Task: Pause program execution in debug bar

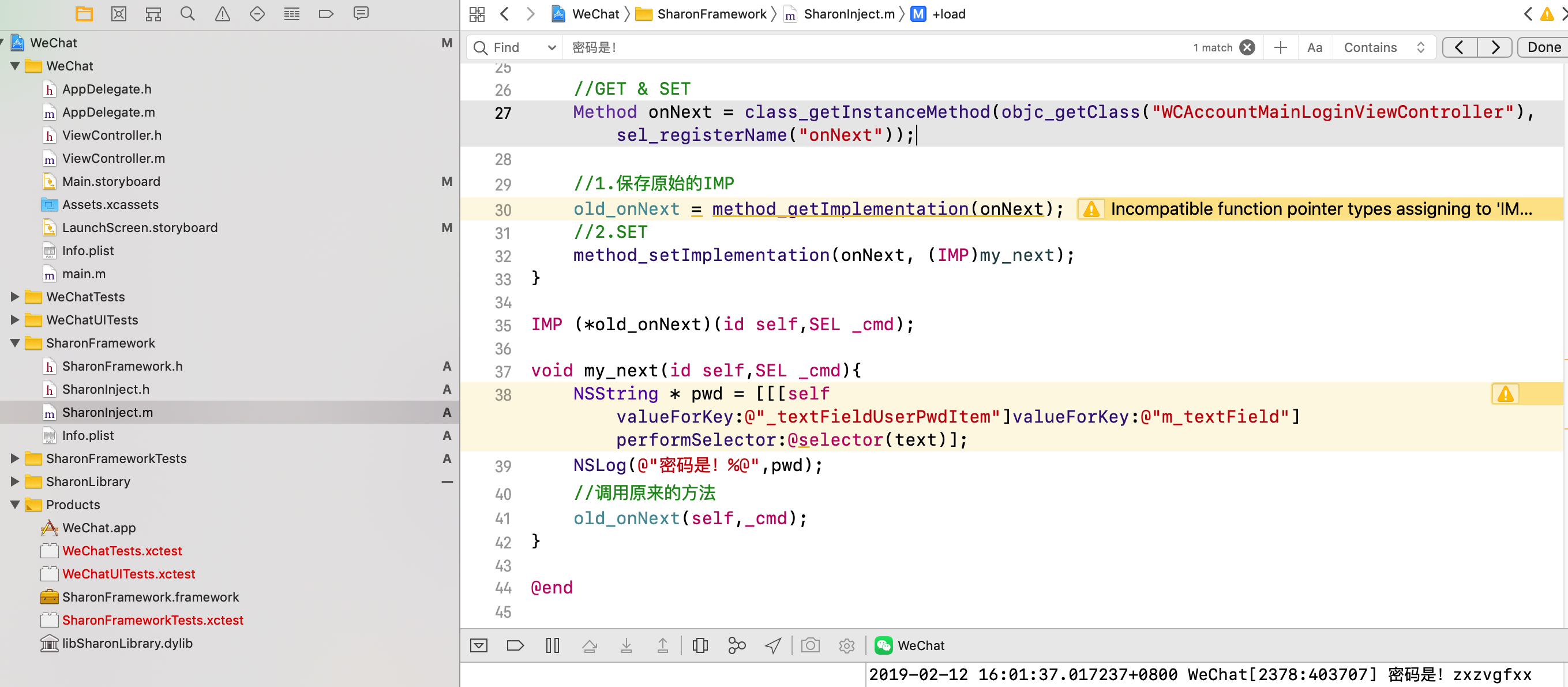Action: 552,645
